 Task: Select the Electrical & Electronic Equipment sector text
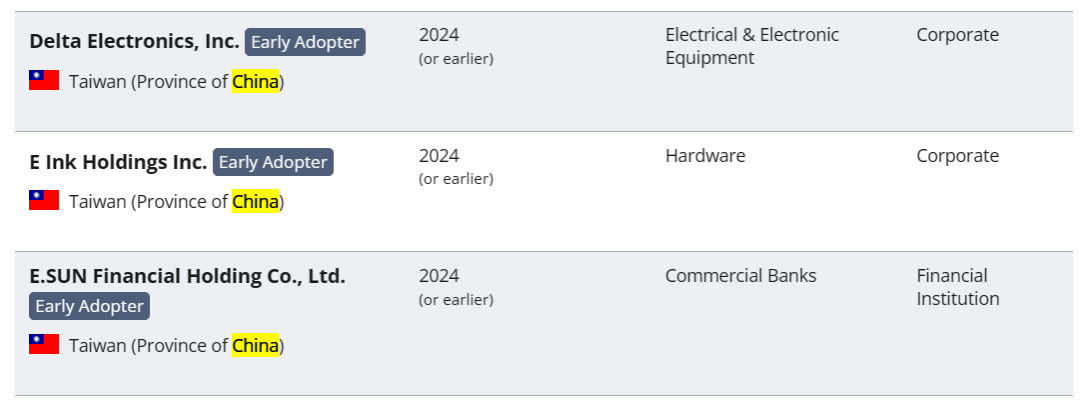tap(751, 46)
